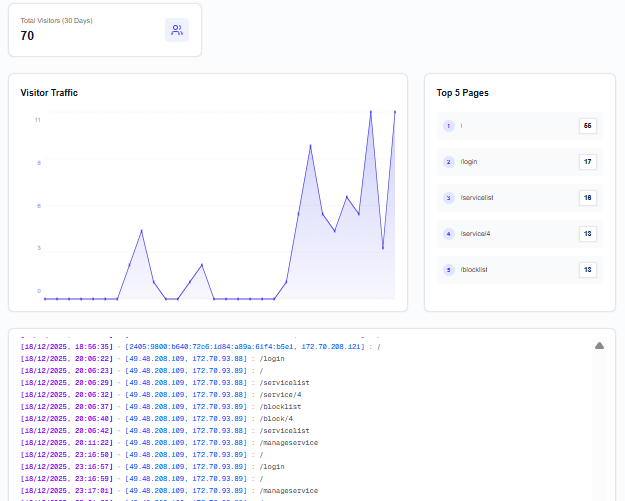The image size is (625, 501).
Task: Click the count badge in /blocklist row
Action: [x=588, y=270]
